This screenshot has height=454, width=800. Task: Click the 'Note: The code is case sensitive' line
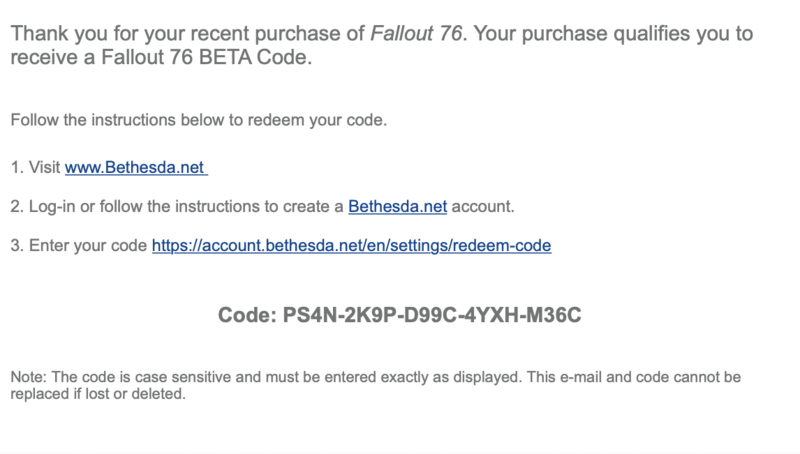coord(376,377)
